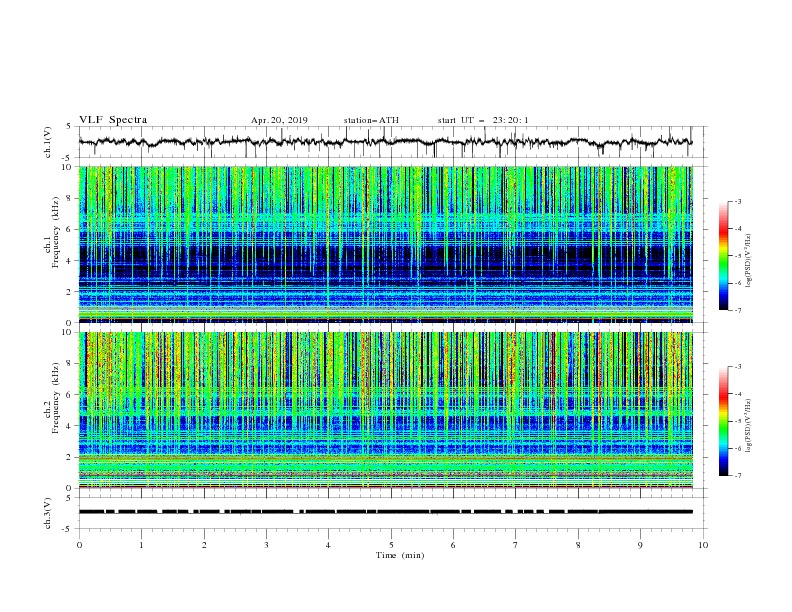The height and width of the screenshot is (612, 792).
Task: Click time tick label '10' on x-axis
Action: (x=703, y=545)
